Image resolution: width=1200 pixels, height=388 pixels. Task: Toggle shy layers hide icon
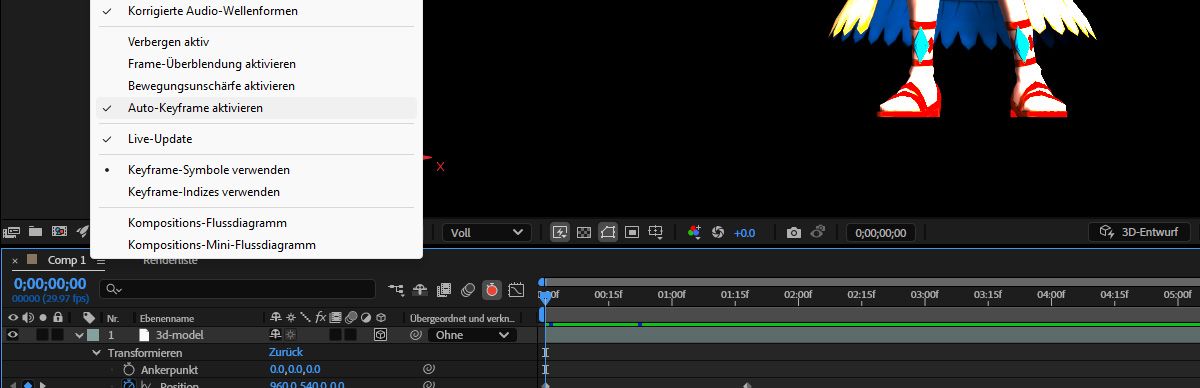pos(420,290)
